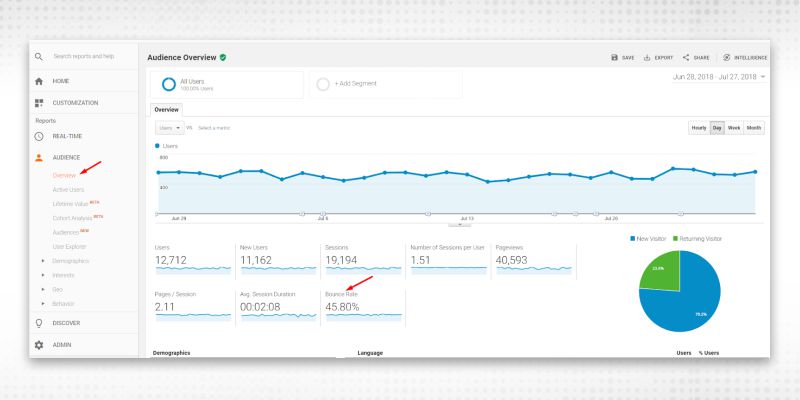The width and height of the screenshot is (800, 400).
Task: Open Audience Overview in sidebar
Action: [x=64, y=176]
